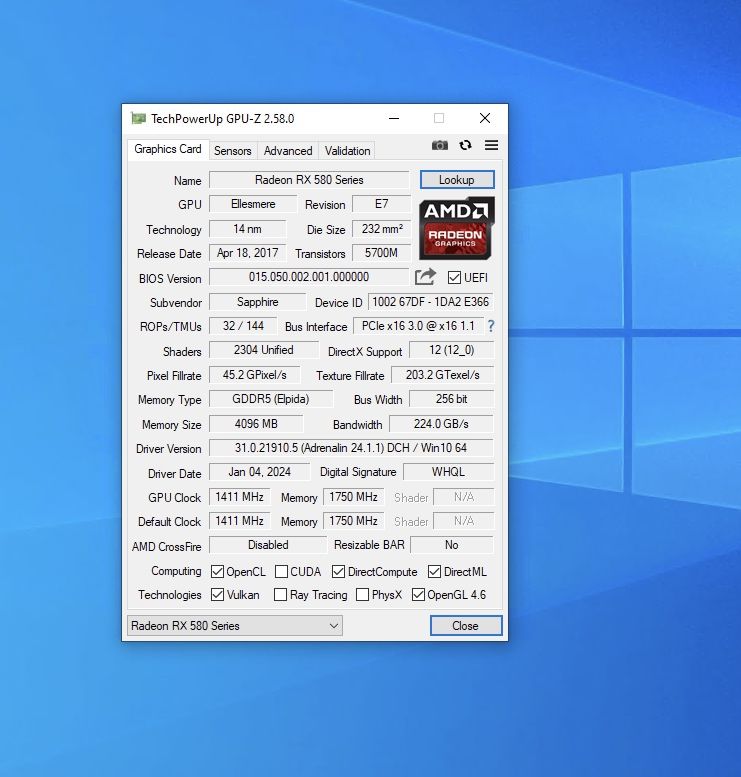This screenshot has height=777, width=741.
Task: Click the Memory Type field GDDR5 (Elpida)
Action: pos(271,399)
